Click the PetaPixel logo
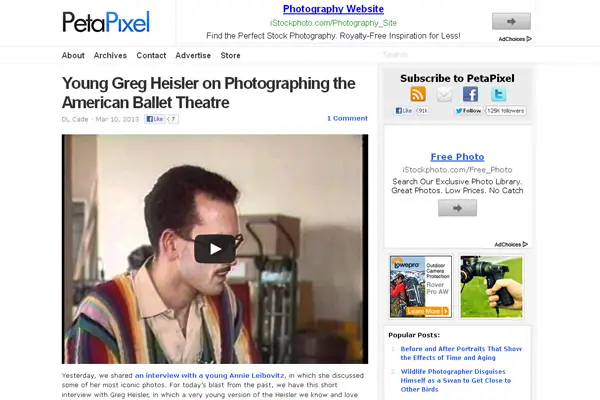This screenshot has height=400, width=600. click(106, 22)
